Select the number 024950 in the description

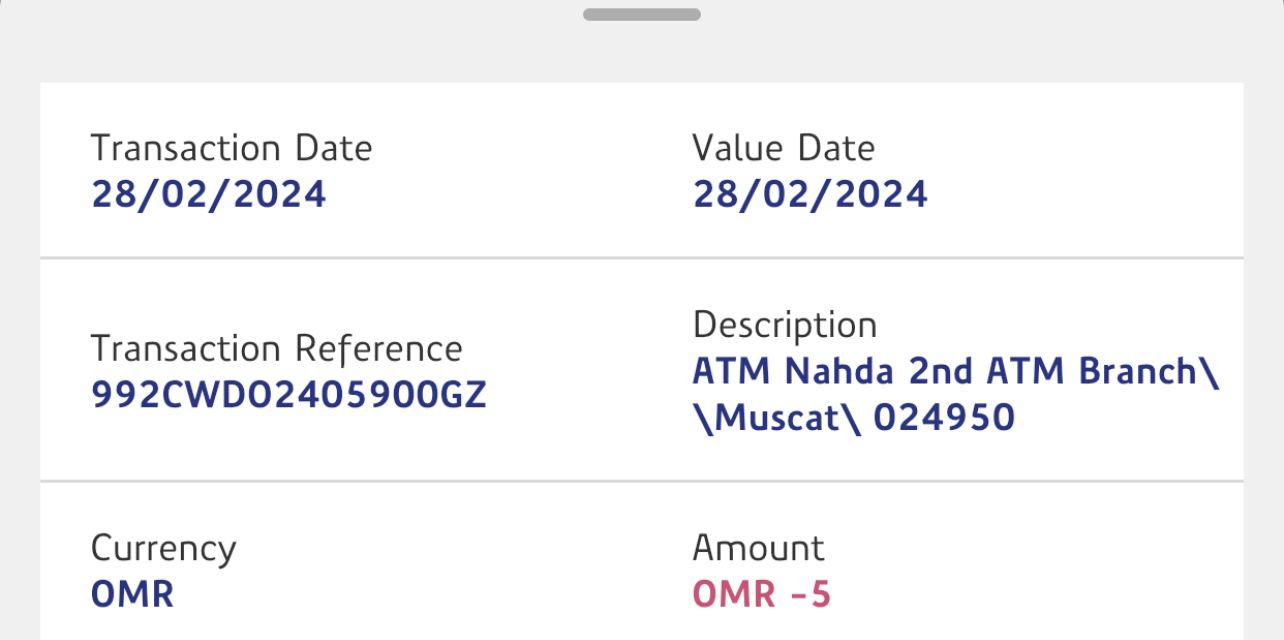(x=944, y=417)
